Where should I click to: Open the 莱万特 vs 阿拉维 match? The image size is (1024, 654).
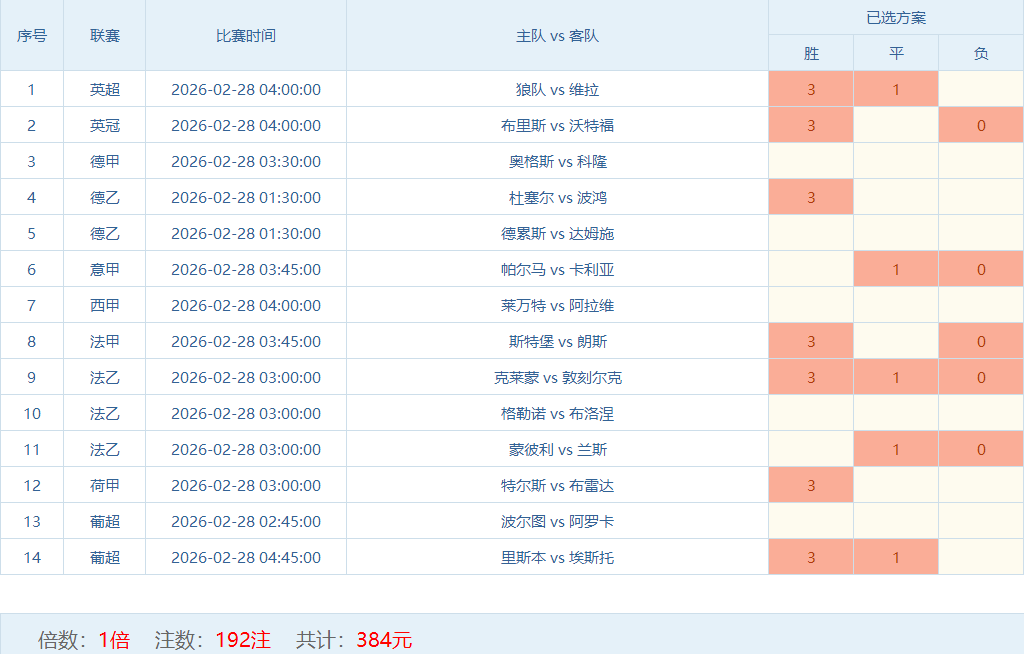click(x=557, y=305)
